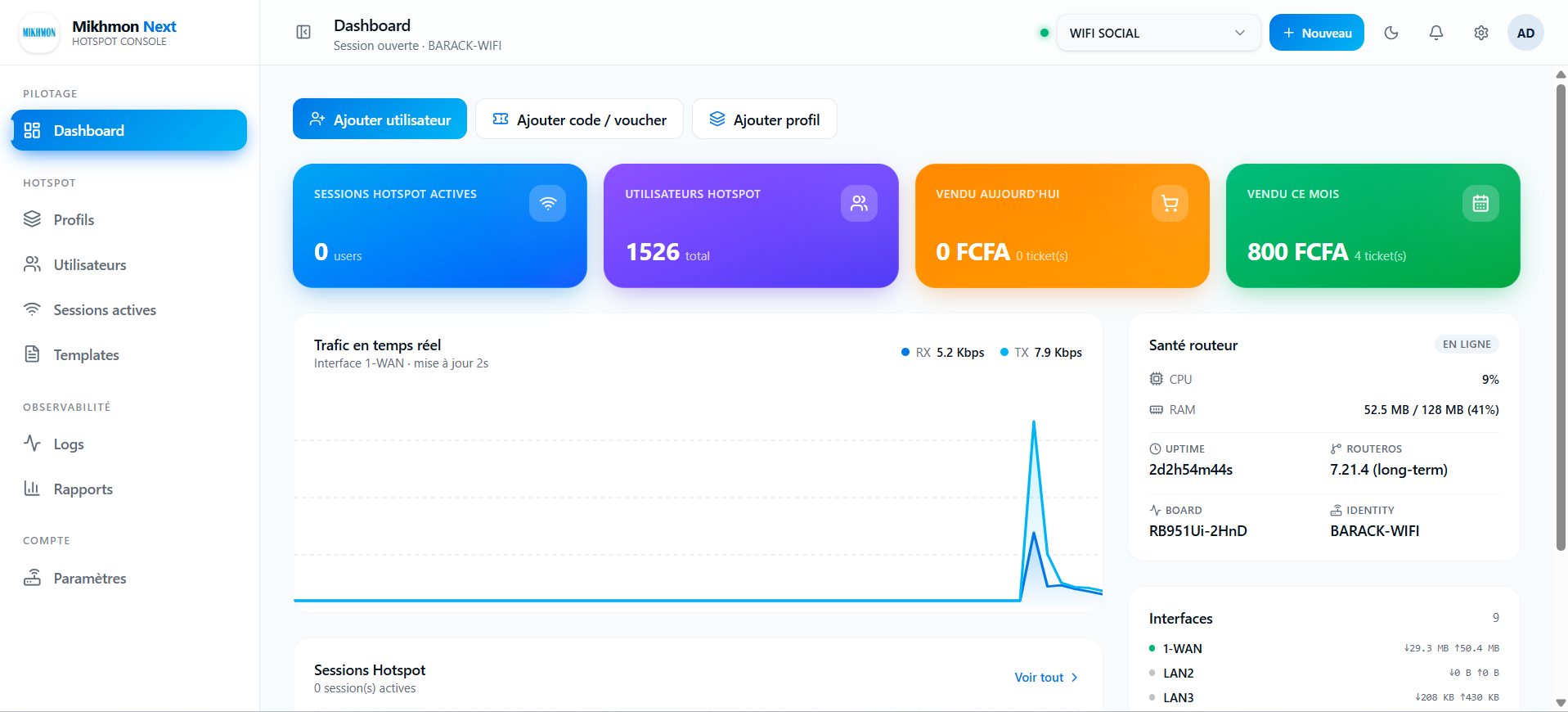Click the LAN2 interface row
This screenshot has height=712, width=1568.
pos(1323,673)
